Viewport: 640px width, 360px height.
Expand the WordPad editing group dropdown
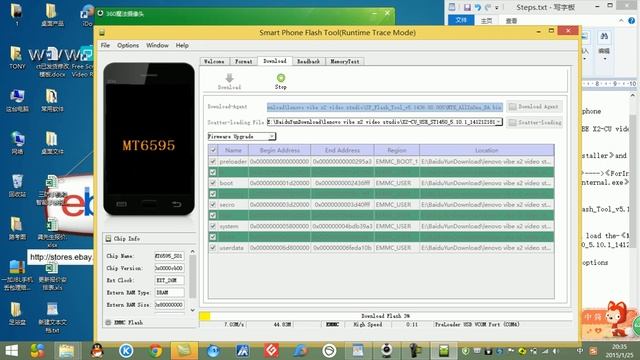point(604,59)
